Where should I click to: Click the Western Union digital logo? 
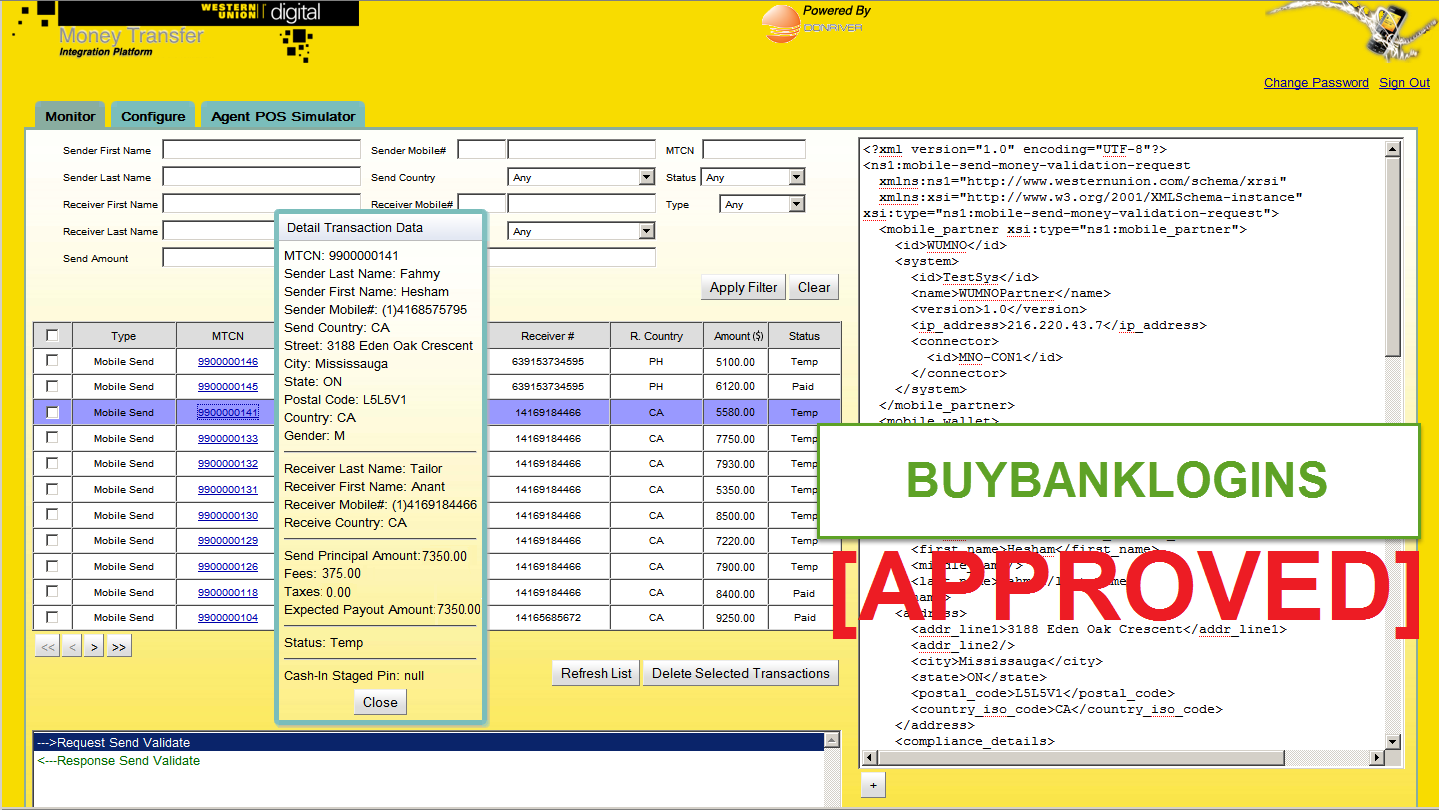pos(260,12)
